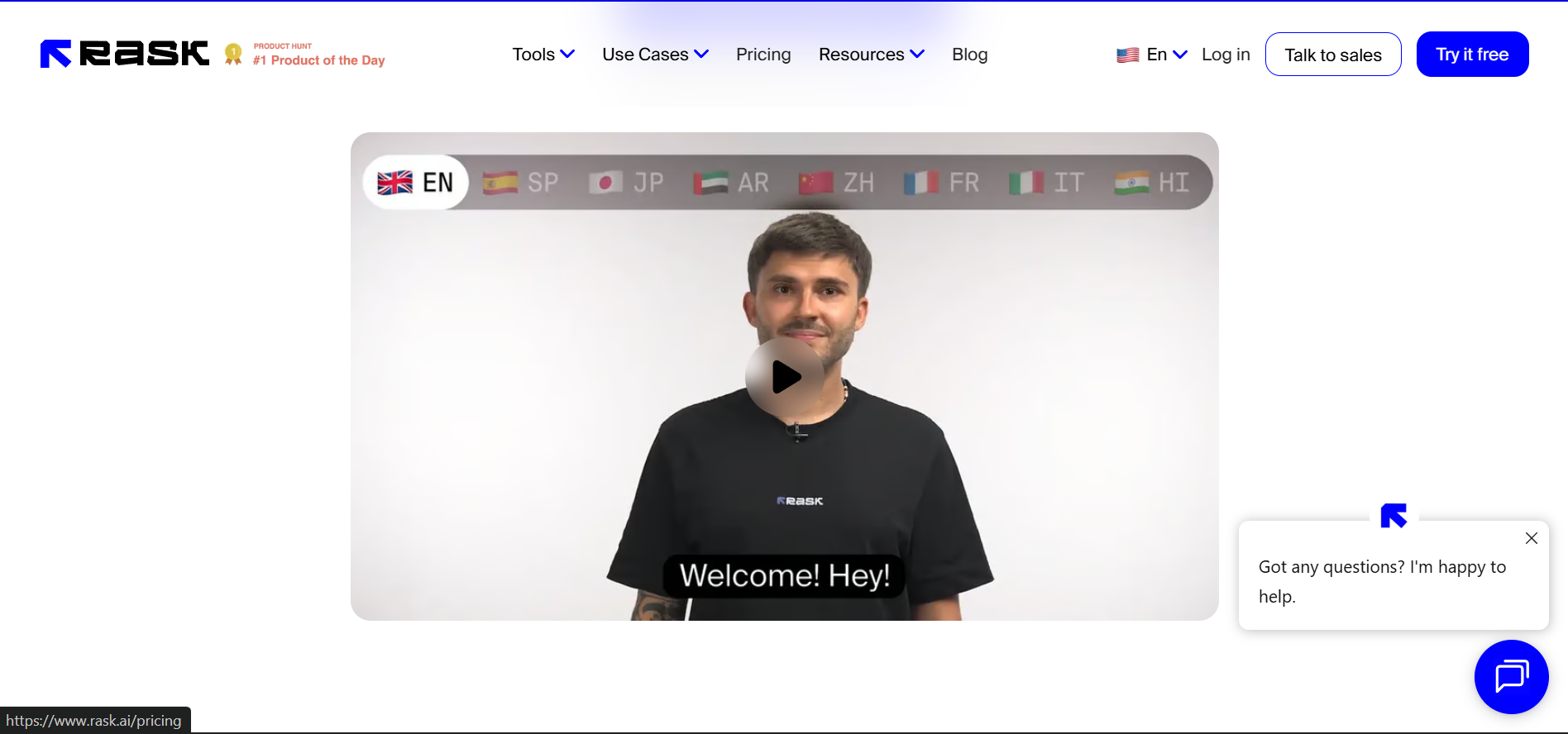Select HI Hindi flag option
The image size is (1568, 734).
(1152, 183)
